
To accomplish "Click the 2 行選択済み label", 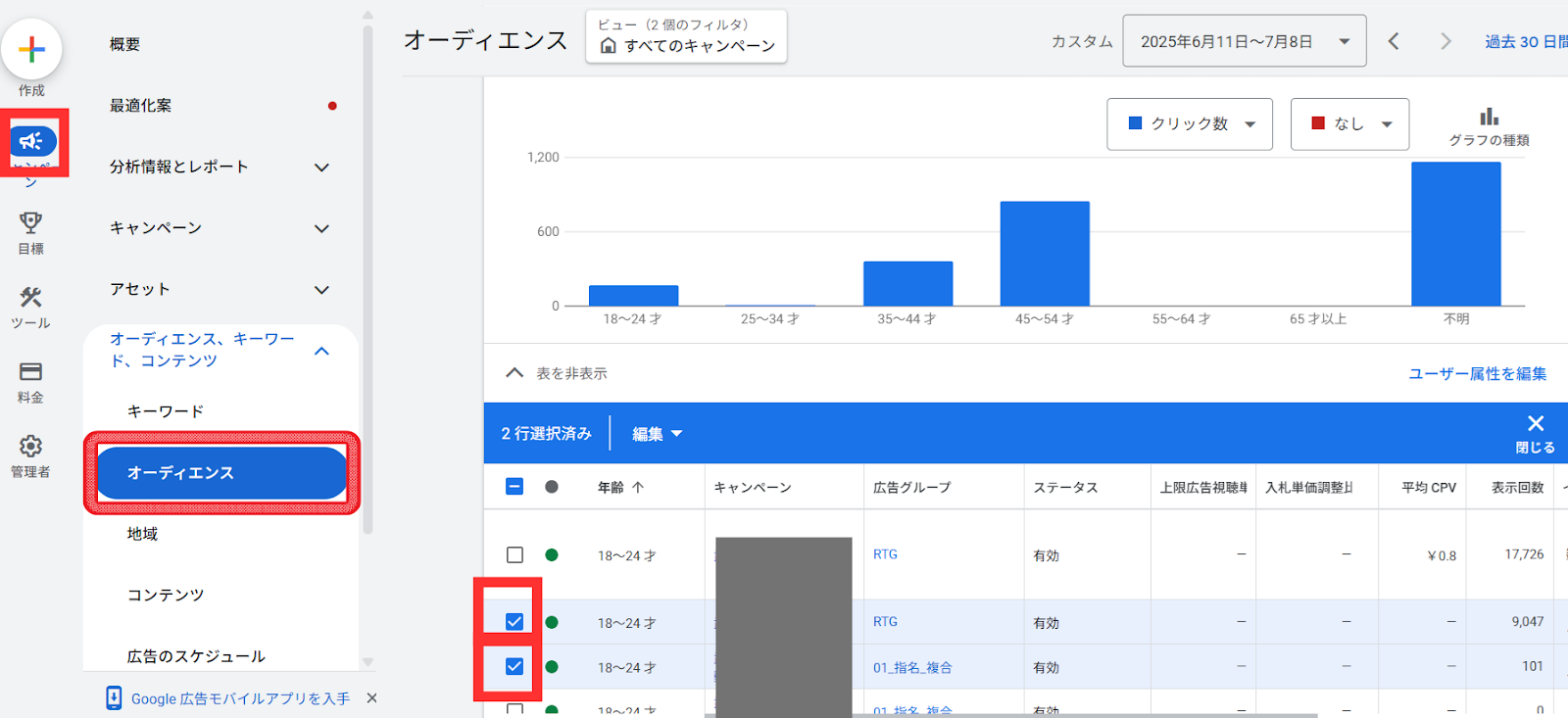I will [x=547, y=433].
